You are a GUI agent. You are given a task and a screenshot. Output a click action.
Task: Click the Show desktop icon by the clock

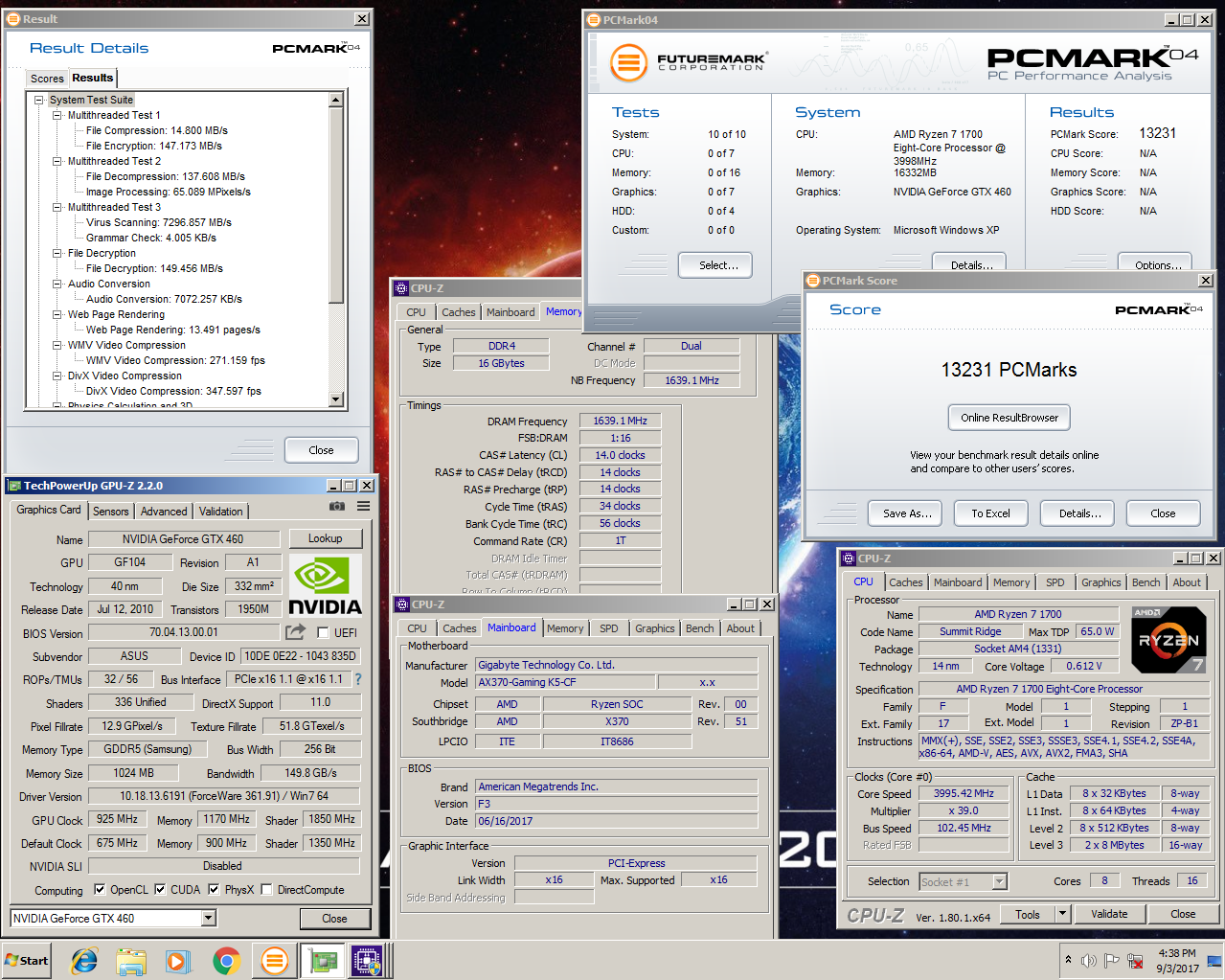click(1214, 961)
